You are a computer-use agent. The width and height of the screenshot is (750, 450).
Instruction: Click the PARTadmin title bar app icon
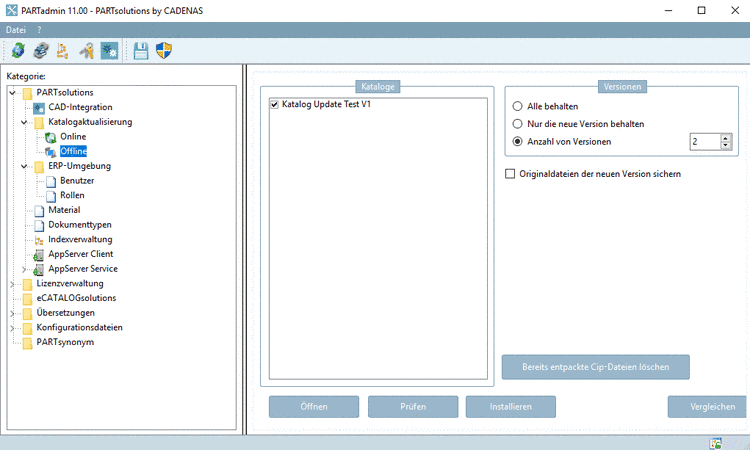tap(11, 10)
